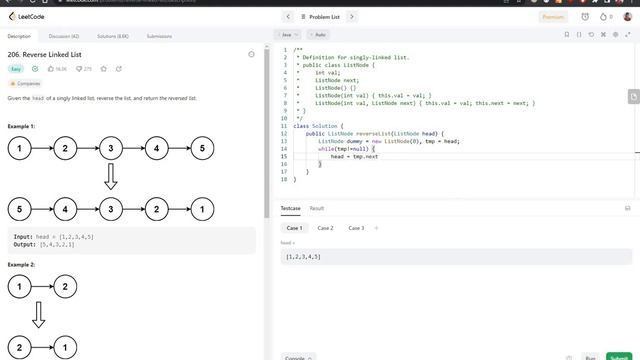Click the Run button
The width and height of the screenshot is (640, 360).
pyautogui.click(x=591, y=357)
